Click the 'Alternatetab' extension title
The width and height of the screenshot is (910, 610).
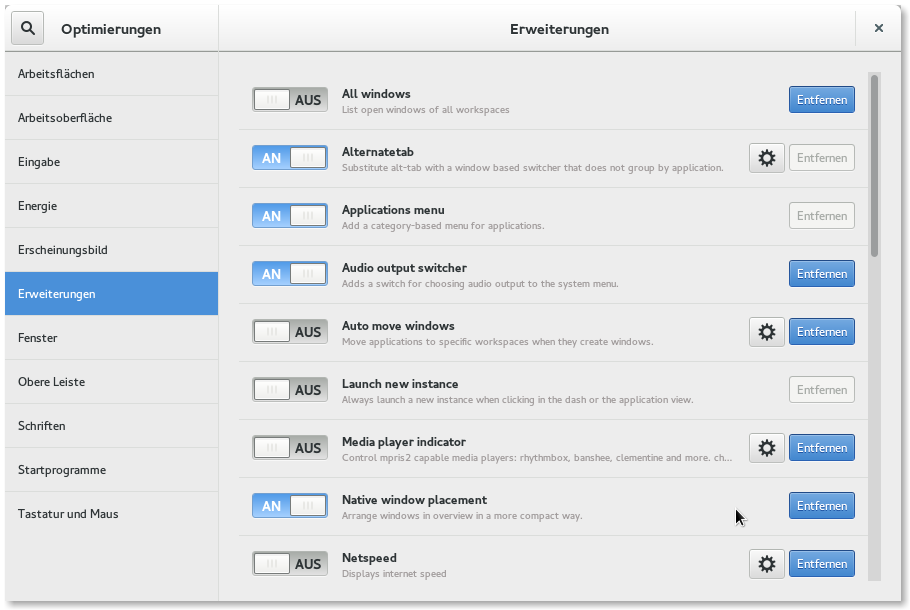(x=378, y=151)
